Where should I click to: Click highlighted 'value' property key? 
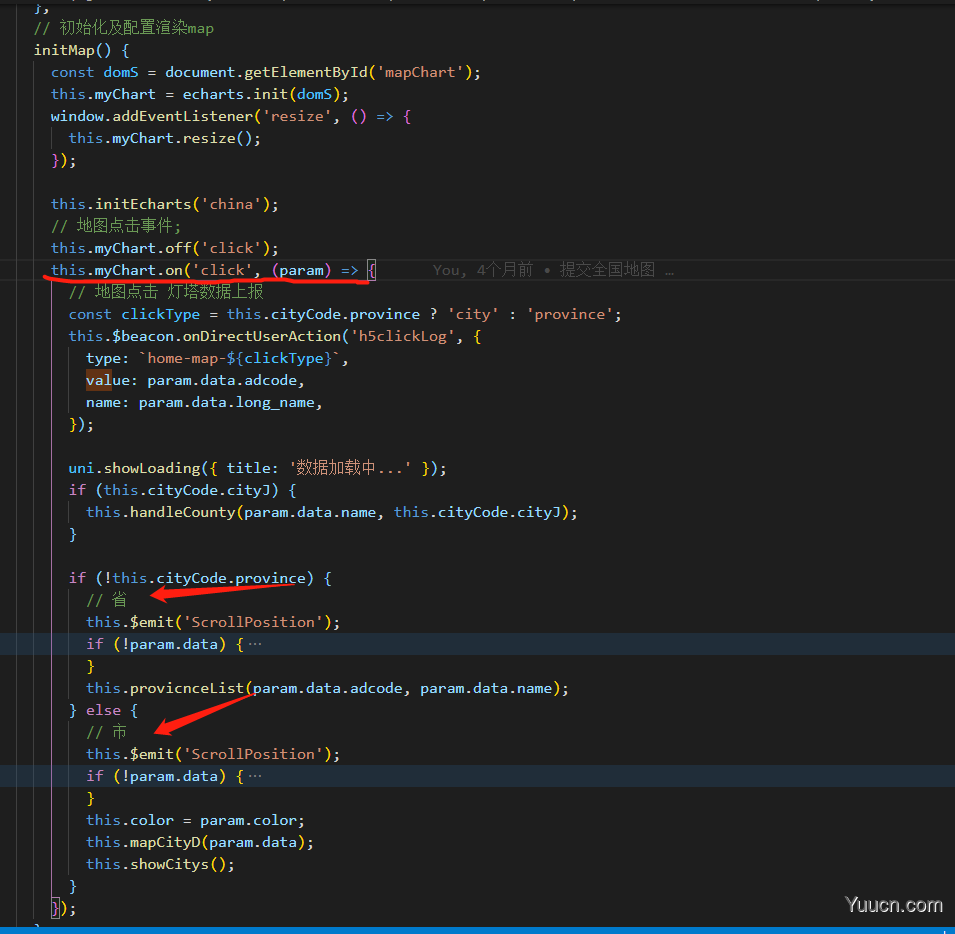[108, 381]
